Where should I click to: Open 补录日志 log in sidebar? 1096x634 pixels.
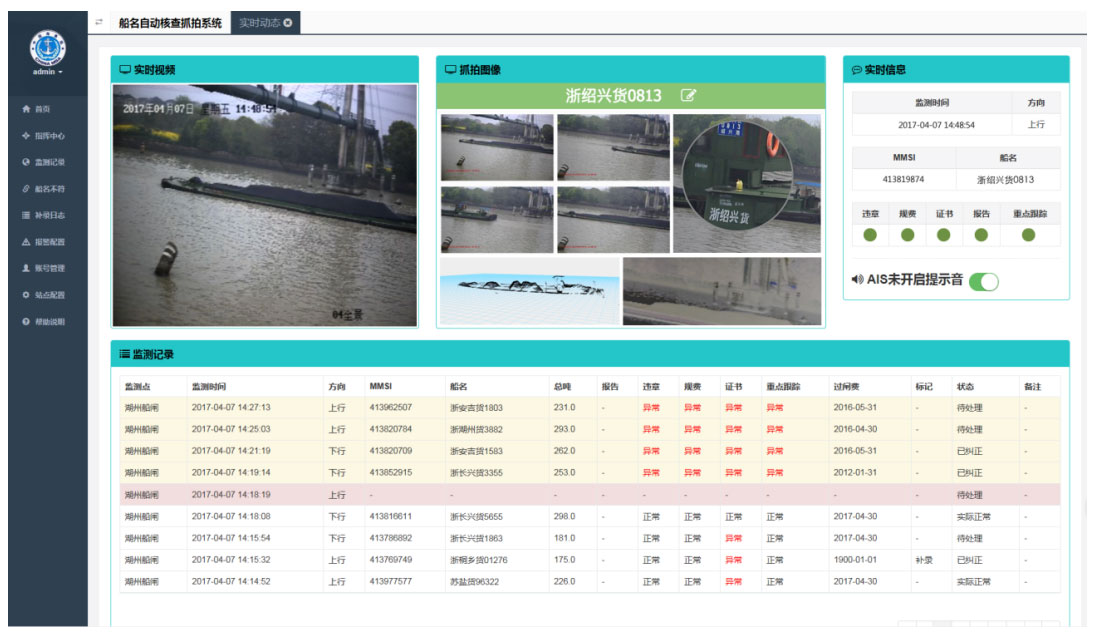pyautogui.click(x=47, y=215)
